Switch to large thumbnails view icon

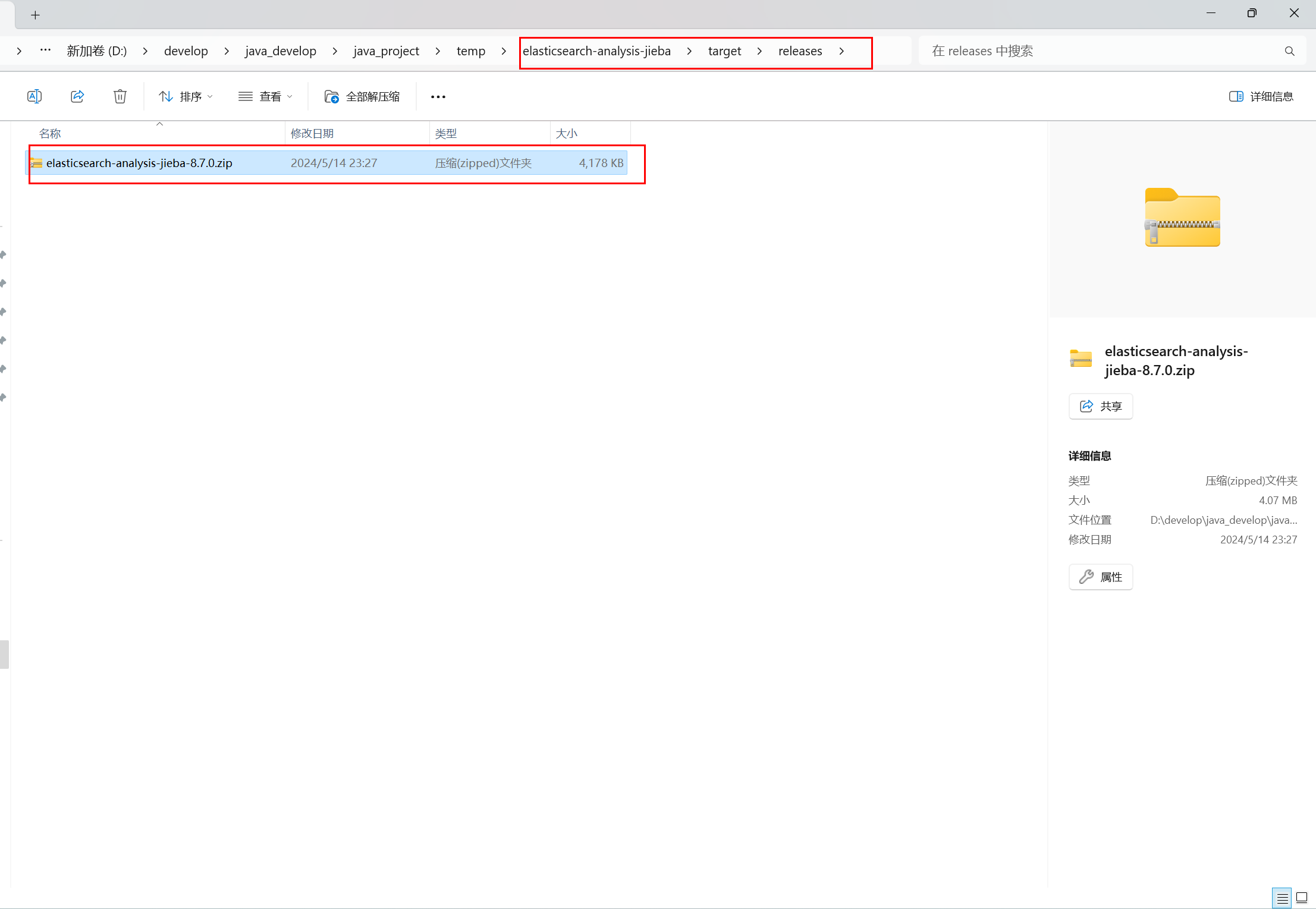1302,898
